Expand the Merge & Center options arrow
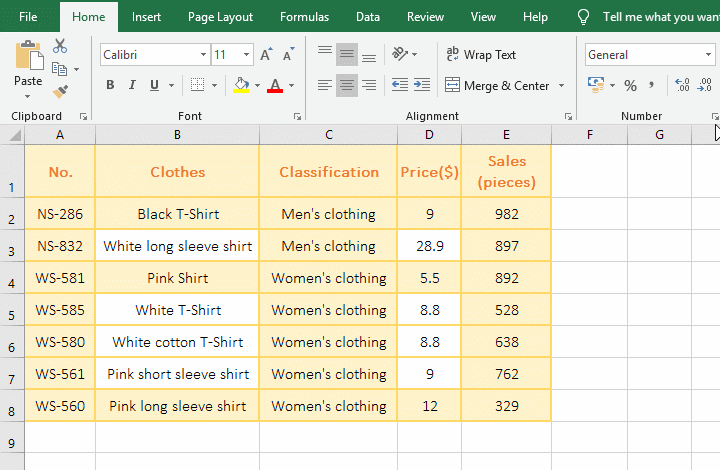 pos(561,85)
